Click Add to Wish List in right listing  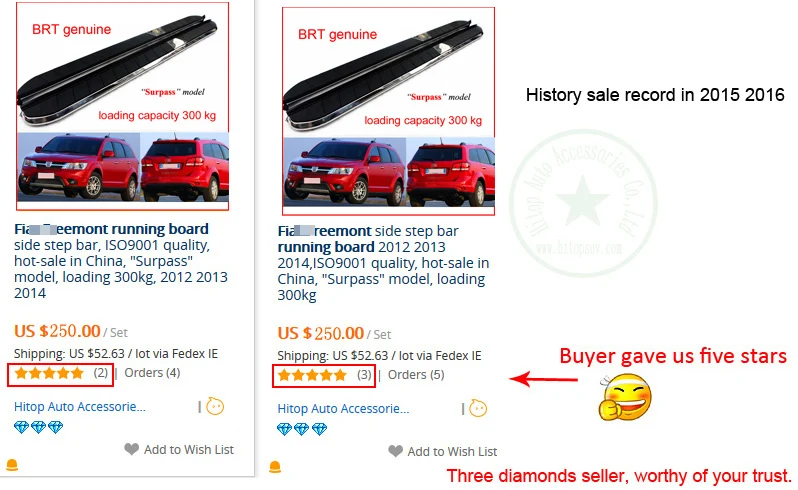(452, 451)
